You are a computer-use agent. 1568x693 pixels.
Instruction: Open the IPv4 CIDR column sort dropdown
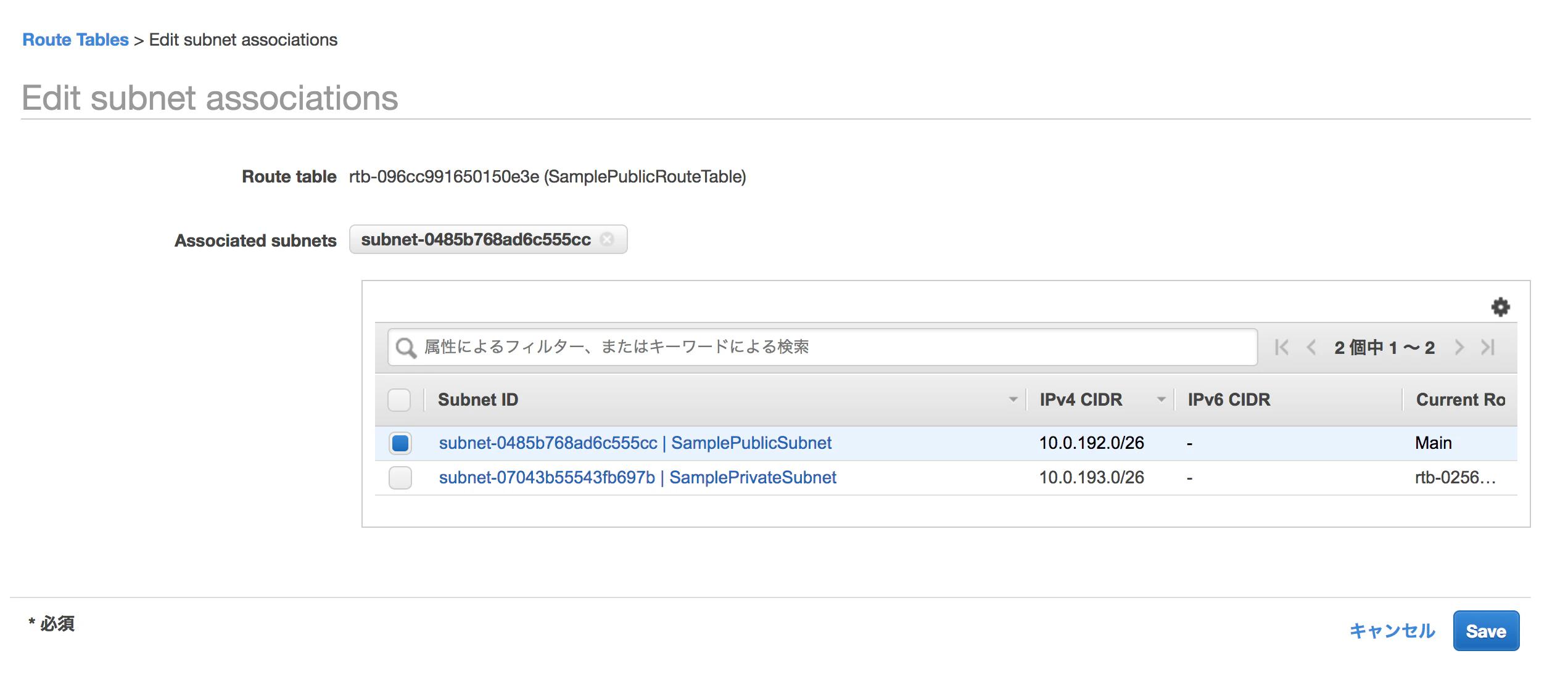pyautogui.click(x=1162, y=400)
